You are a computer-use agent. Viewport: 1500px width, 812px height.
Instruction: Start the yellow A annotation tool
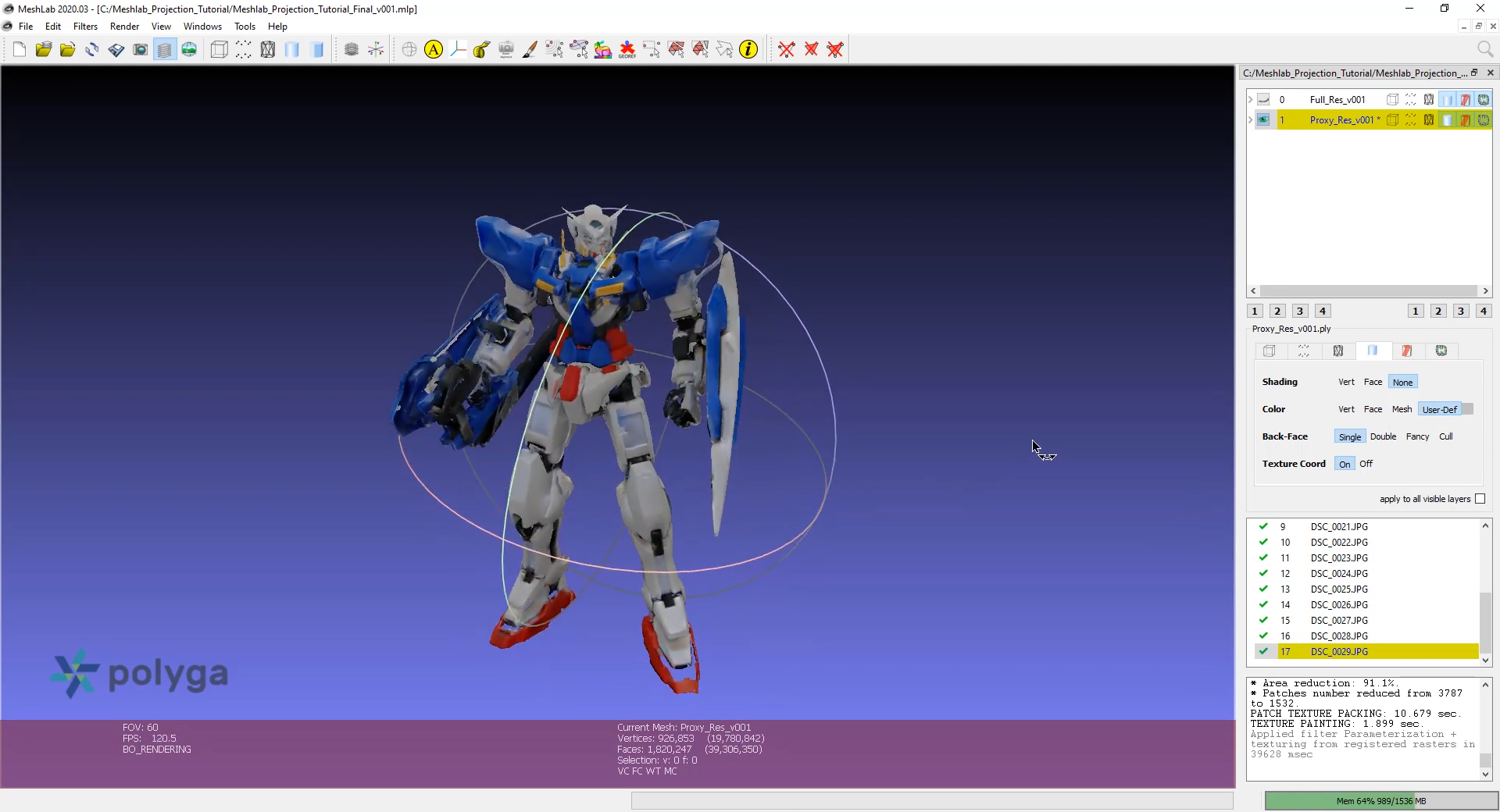[x=434, y=50]
